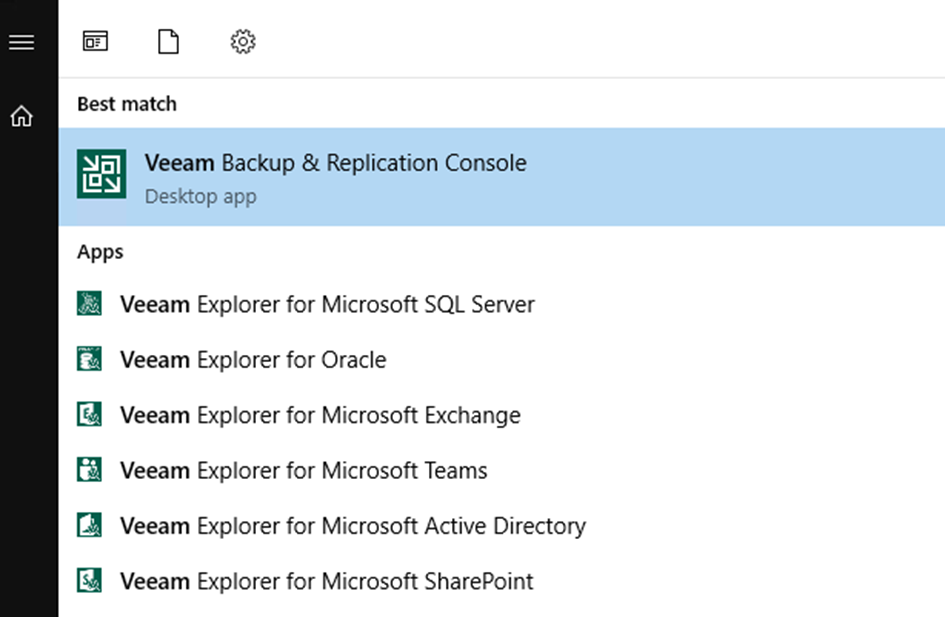
Task: Click the Teams explorer icon
Action: tap(89, 470)
